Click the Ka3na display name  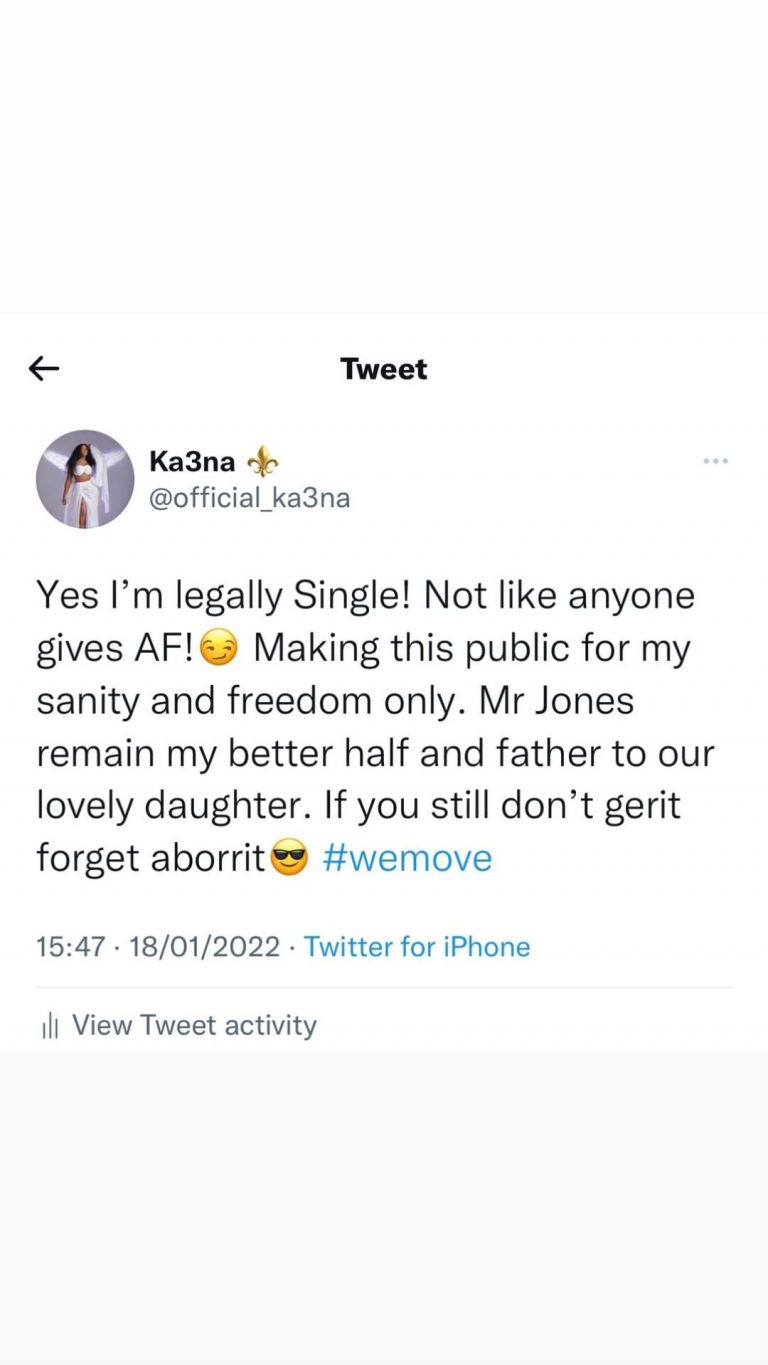[x=192, y=461]
